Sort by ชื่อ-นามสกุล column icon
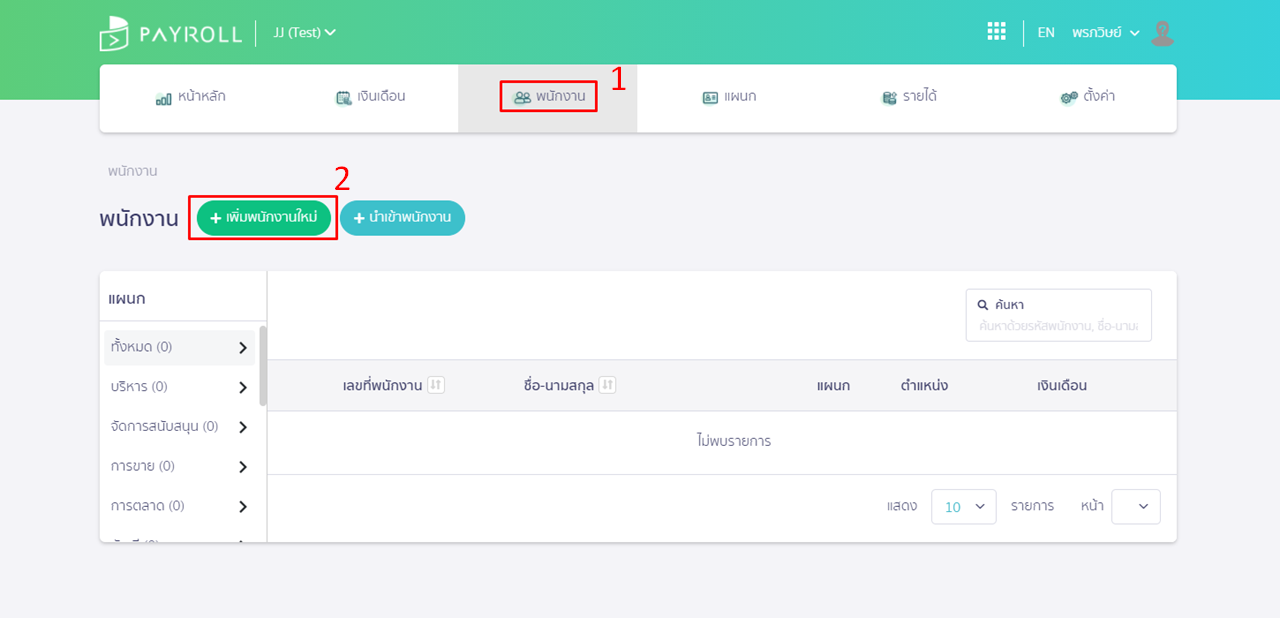 click(x=607, y=385)
